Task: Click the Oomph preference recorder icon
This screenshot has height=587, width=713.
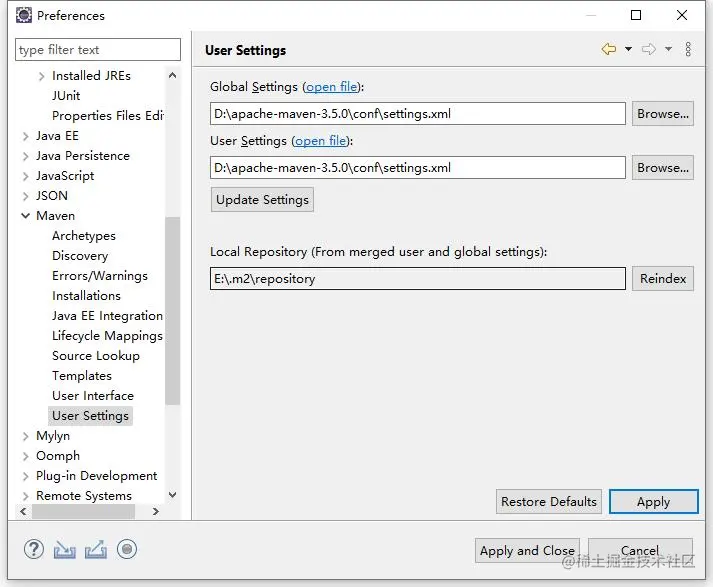Action: (x=127, y=549)
